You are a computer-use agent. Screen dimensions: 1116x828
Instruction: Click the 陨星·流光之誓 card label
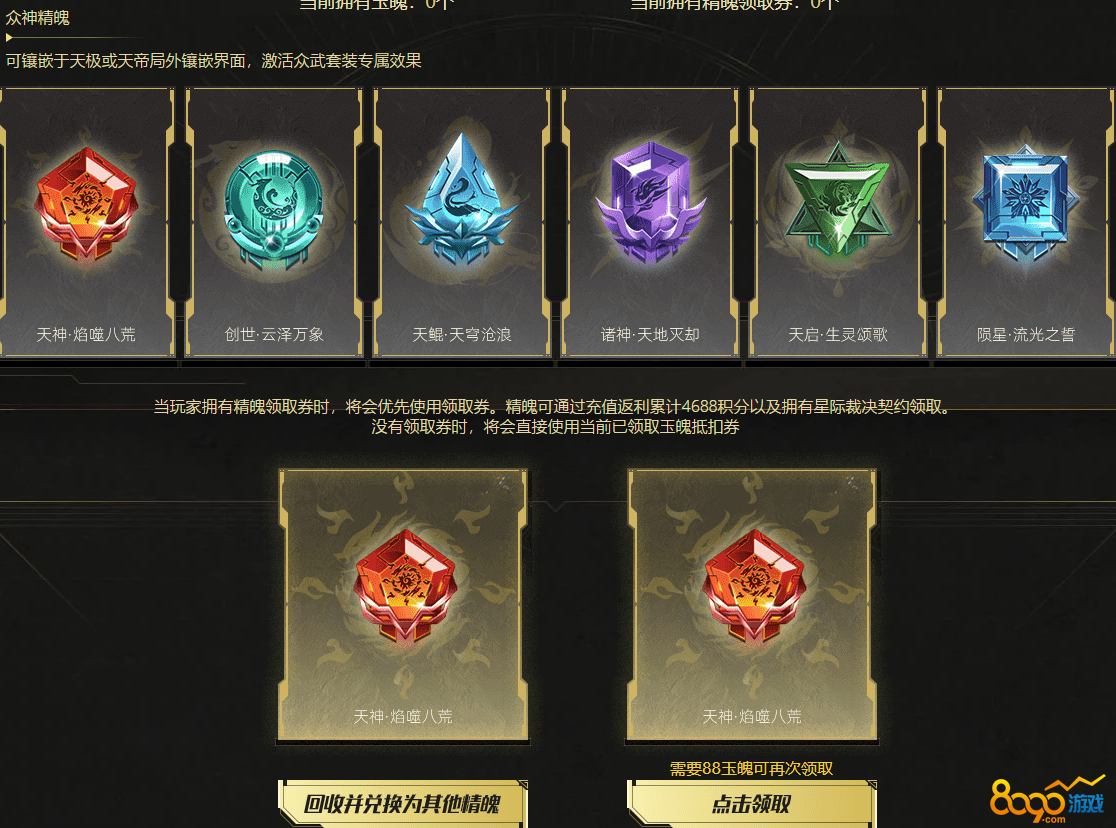[1026, 335]
